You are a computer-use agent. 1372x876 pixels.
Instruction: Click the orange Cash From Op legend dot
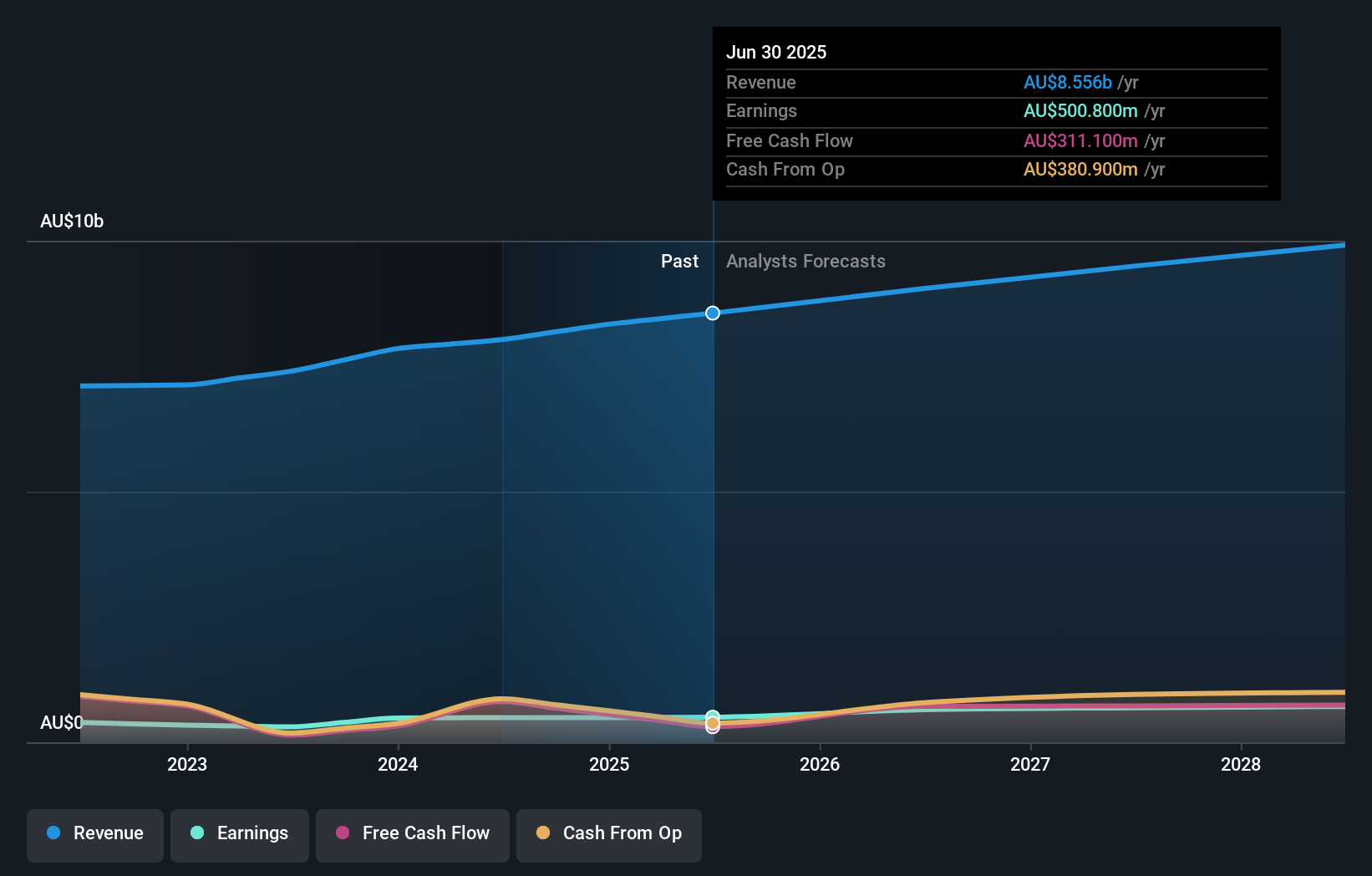(543, 833)
